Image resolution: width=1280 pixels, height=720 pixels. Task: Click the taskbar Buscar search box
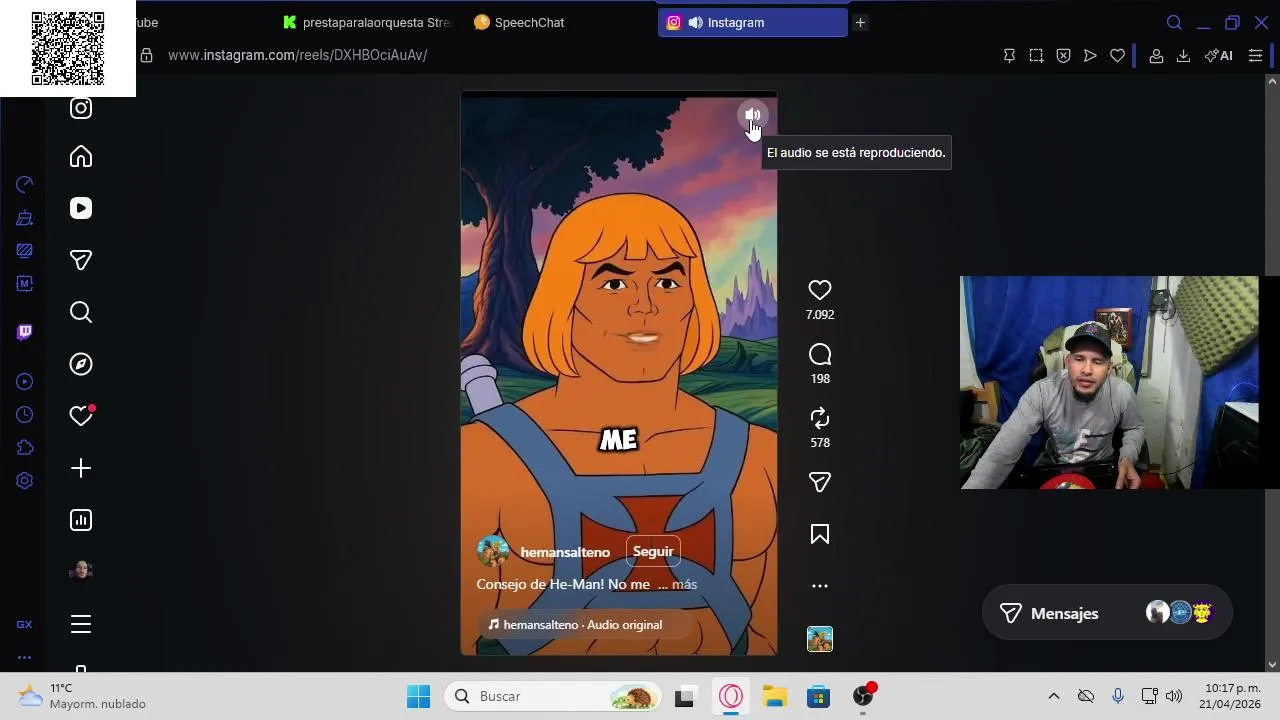coord(553,696)
